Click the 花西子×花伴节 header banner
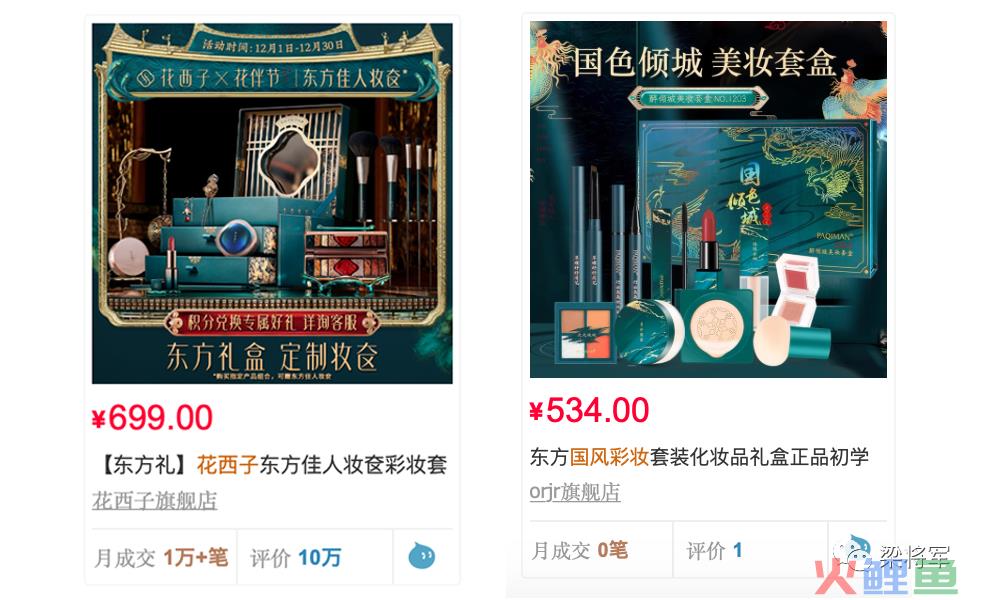The height and width of the screenshot is (600, 982). (272, 78)
